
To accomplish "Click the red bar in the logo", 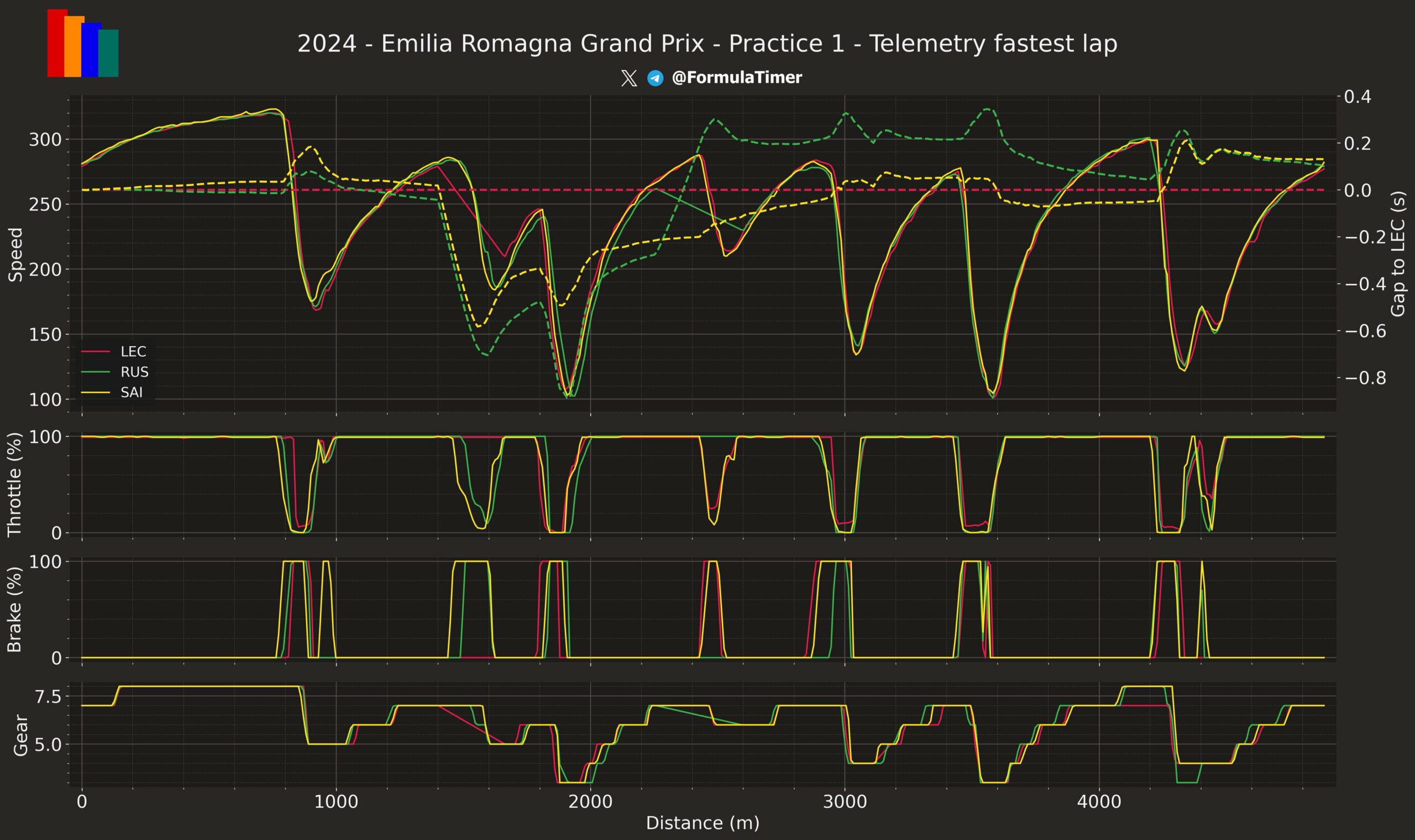I will (x=55, y=43).
